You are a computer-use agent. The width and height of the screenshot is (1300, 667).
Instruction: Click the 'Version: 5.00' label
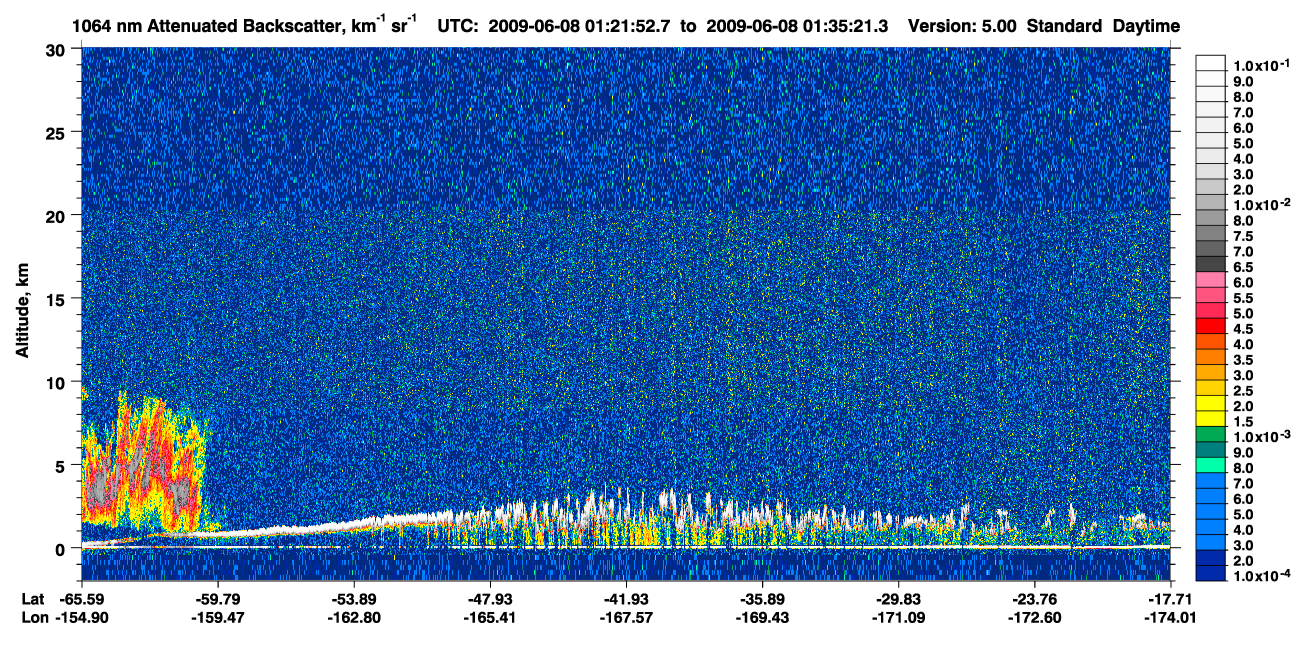click(x=961, y=26)
